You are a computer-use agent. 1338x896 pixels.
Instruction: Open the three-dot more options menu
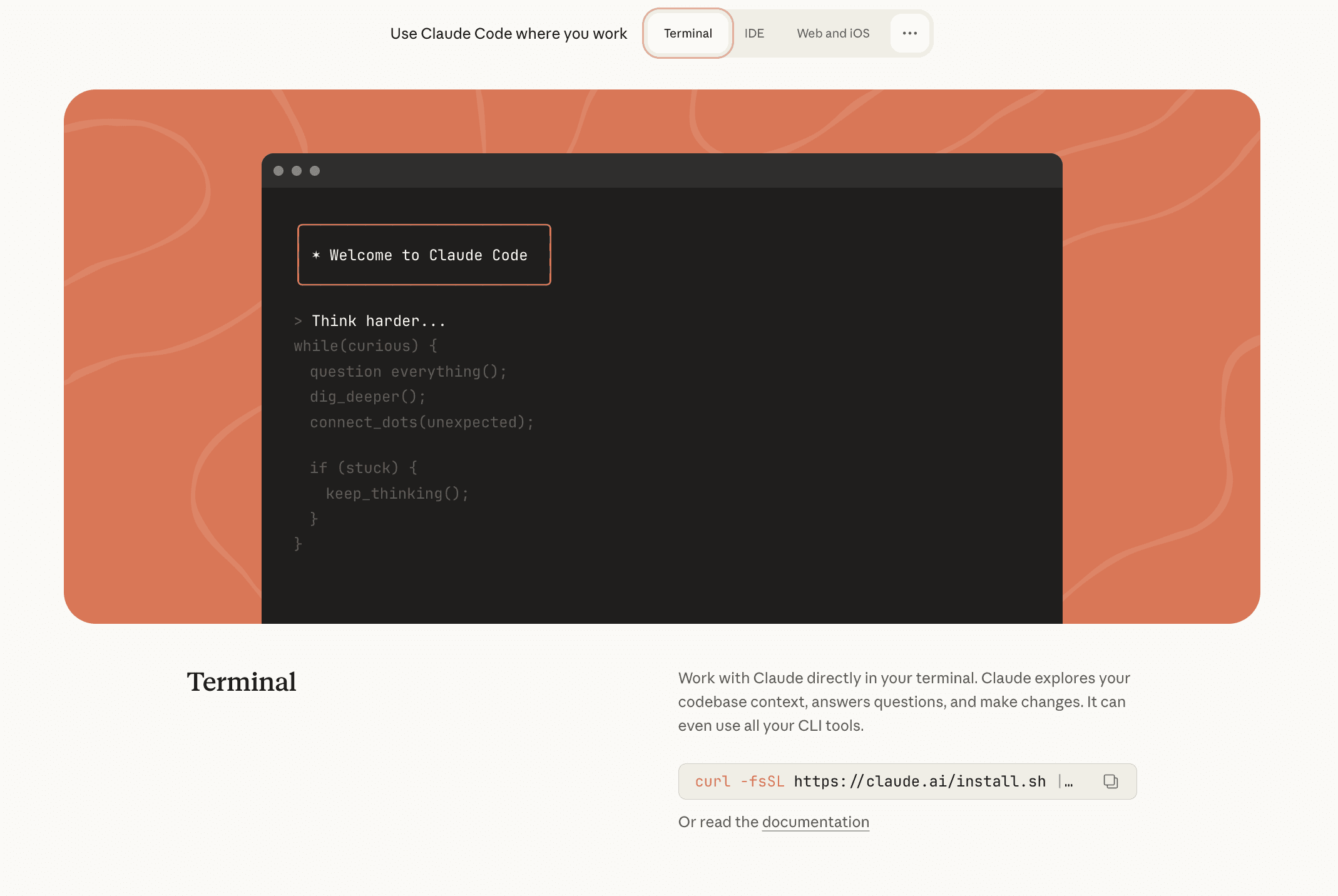[910, 33]
